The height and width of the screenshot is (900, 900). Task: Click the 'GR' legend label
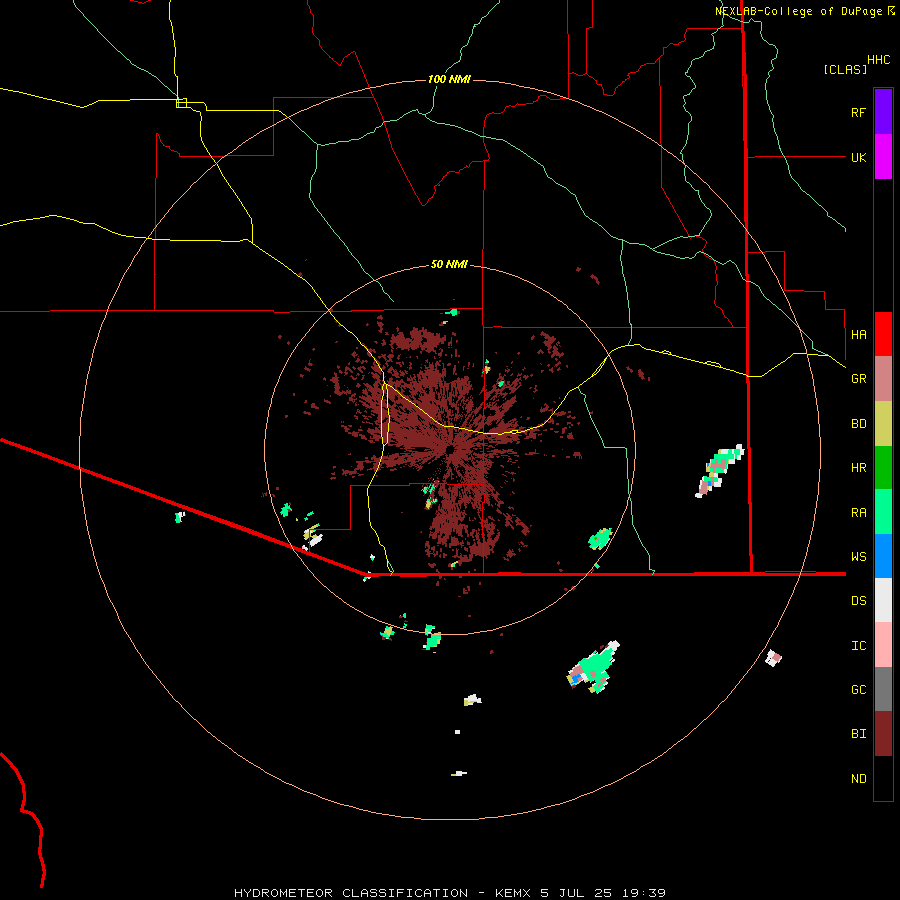pos(858,379)
